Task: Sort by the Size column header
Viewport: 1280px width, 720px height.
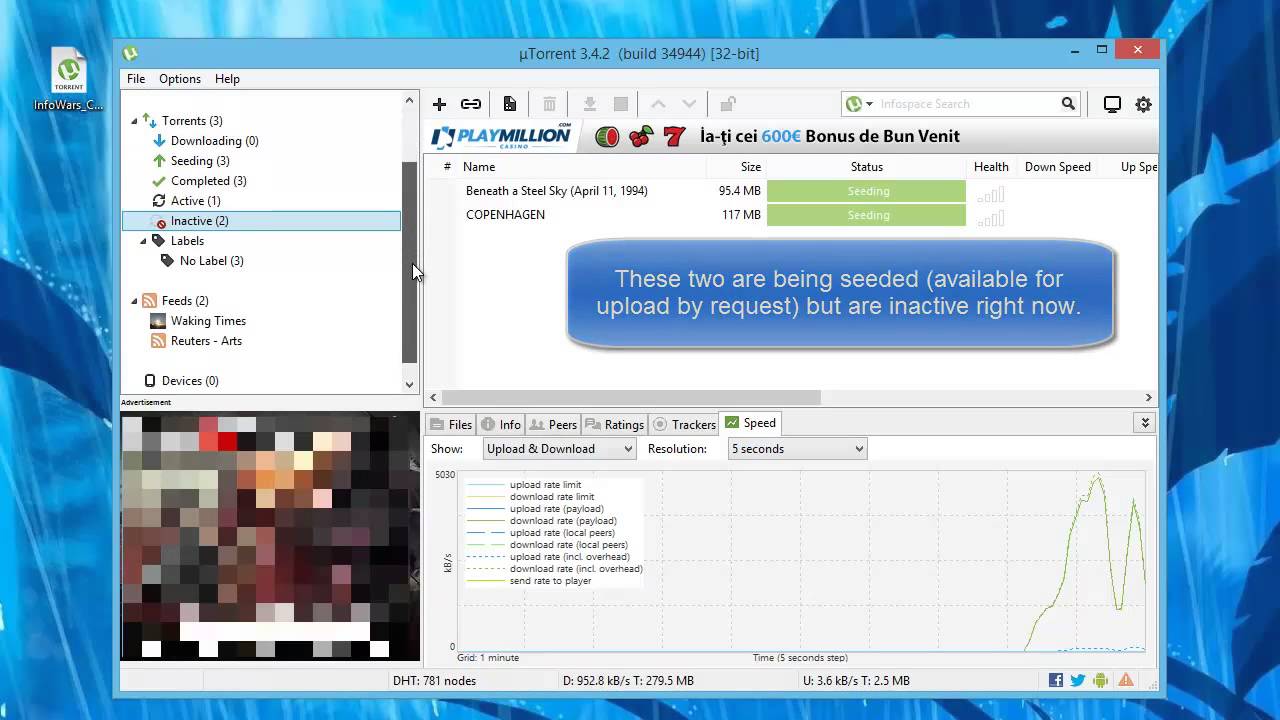Action: click(x=751, y=167)
